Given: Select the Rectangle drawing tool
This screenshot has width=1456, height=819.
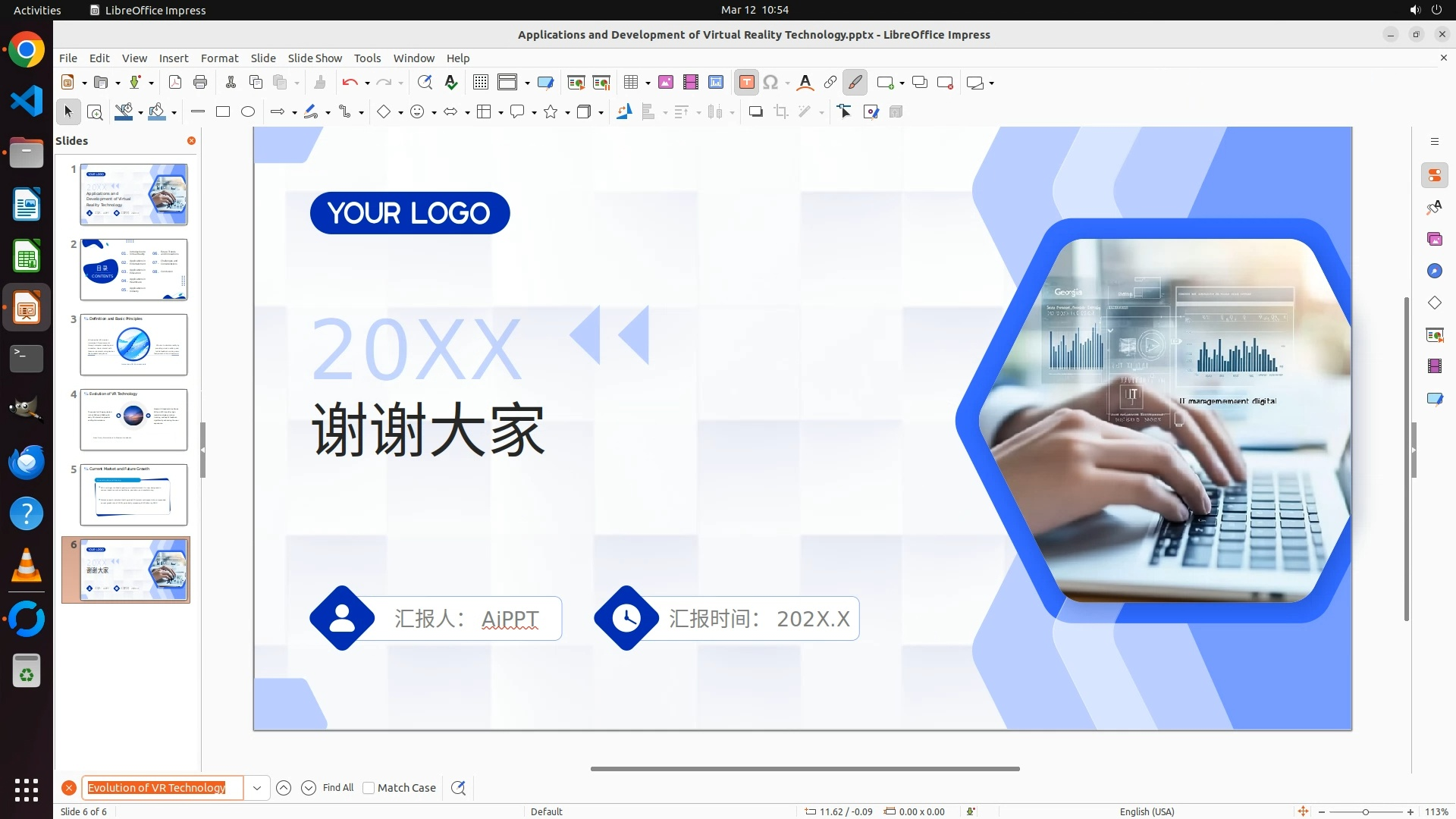Looking at the screenshot, I should tap(223, 112).
